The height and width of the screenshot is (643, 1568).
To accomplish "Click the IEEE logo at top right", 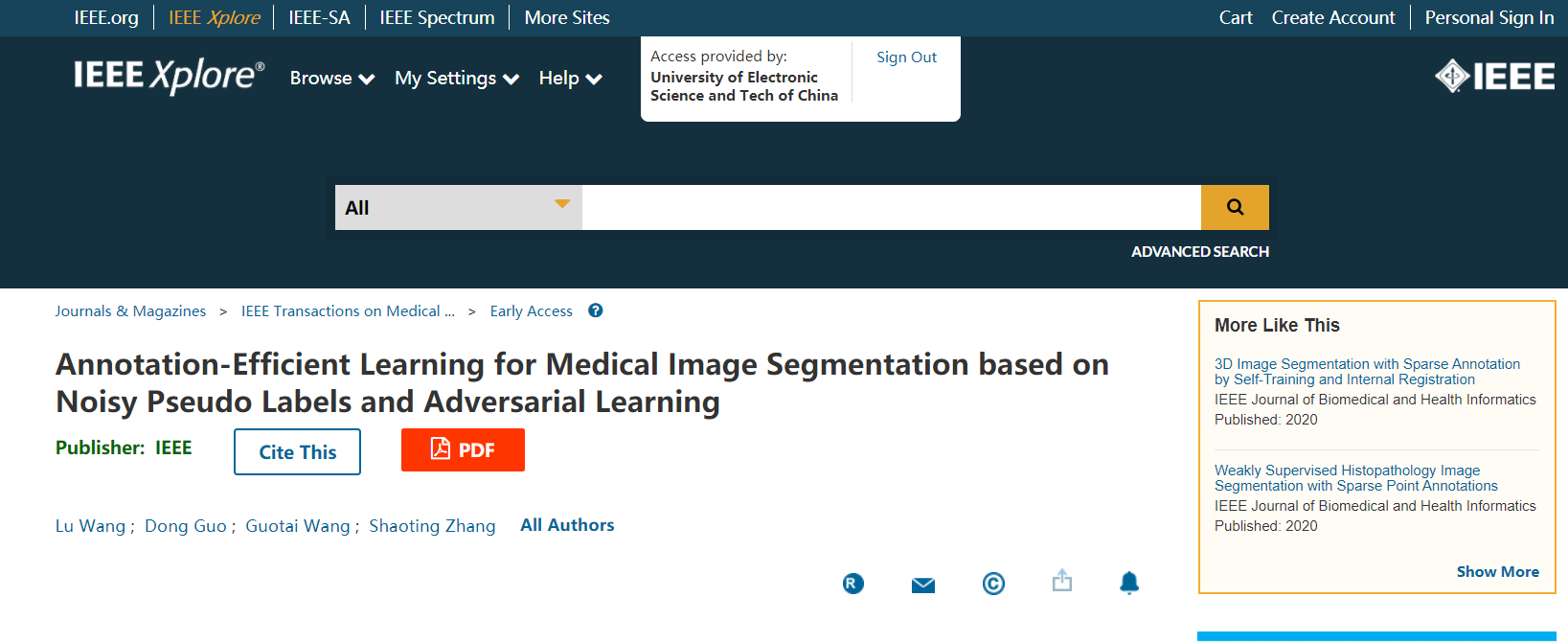I will 1494,77.
